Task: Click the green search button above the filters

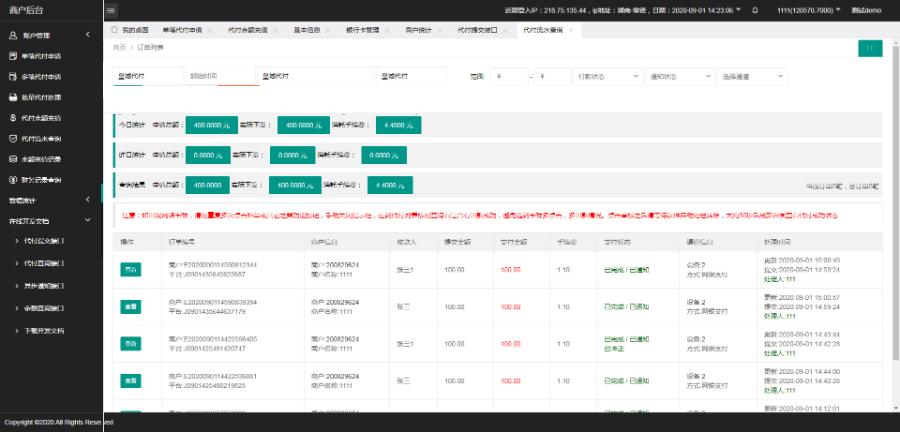Action: 870,47
